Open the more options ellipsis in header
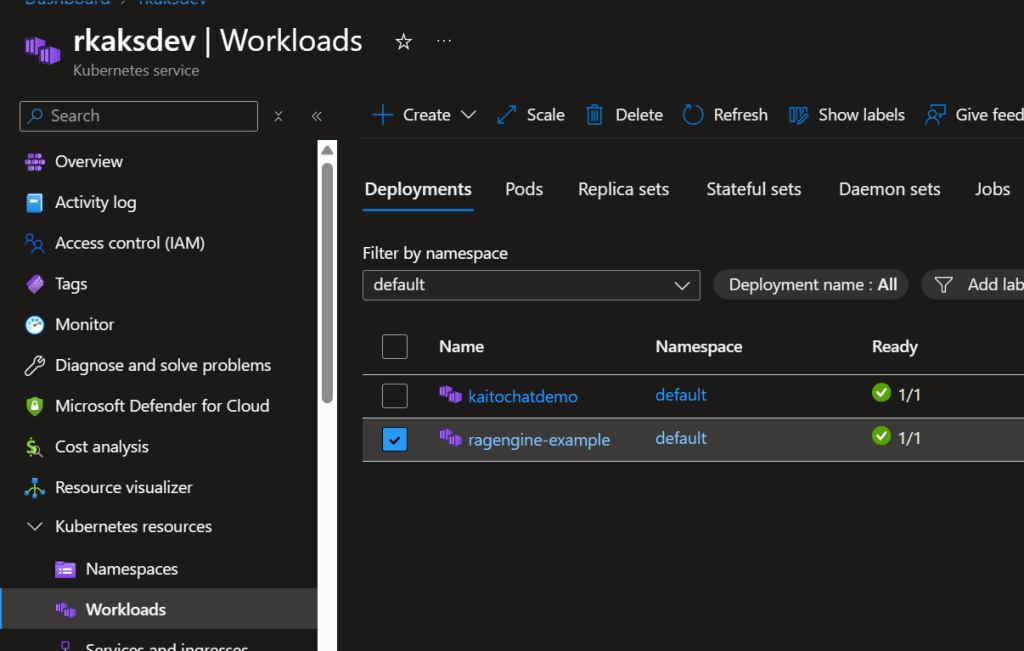Image resolution: width=1024 pixels, height=651 pixels. click(444, 42)
